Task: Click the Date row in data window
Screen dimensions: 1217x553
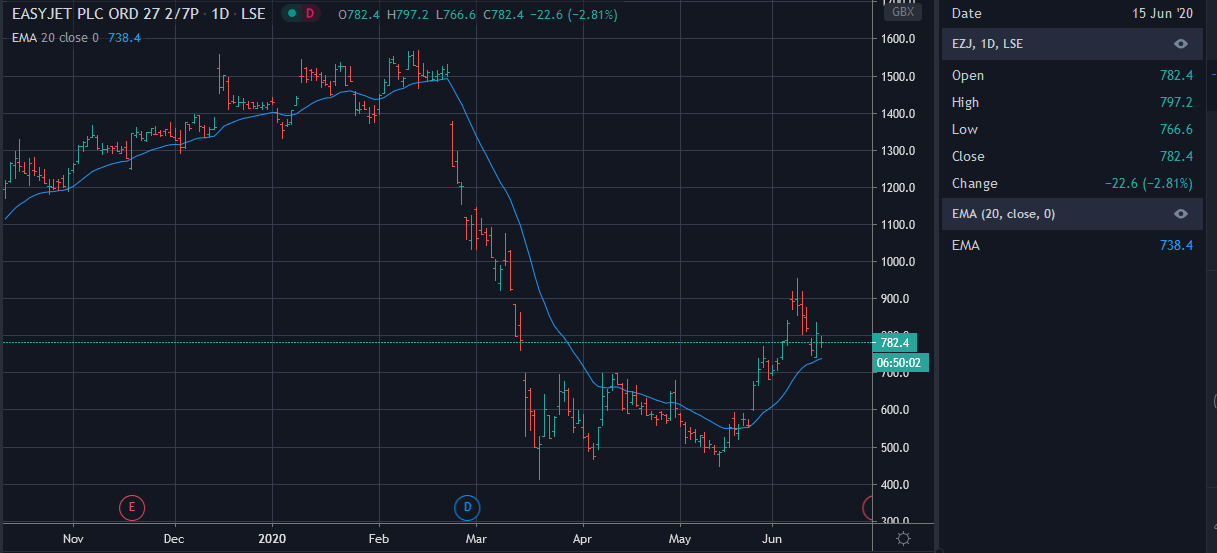Action: pyautogui.click(x=1073, y=13)
